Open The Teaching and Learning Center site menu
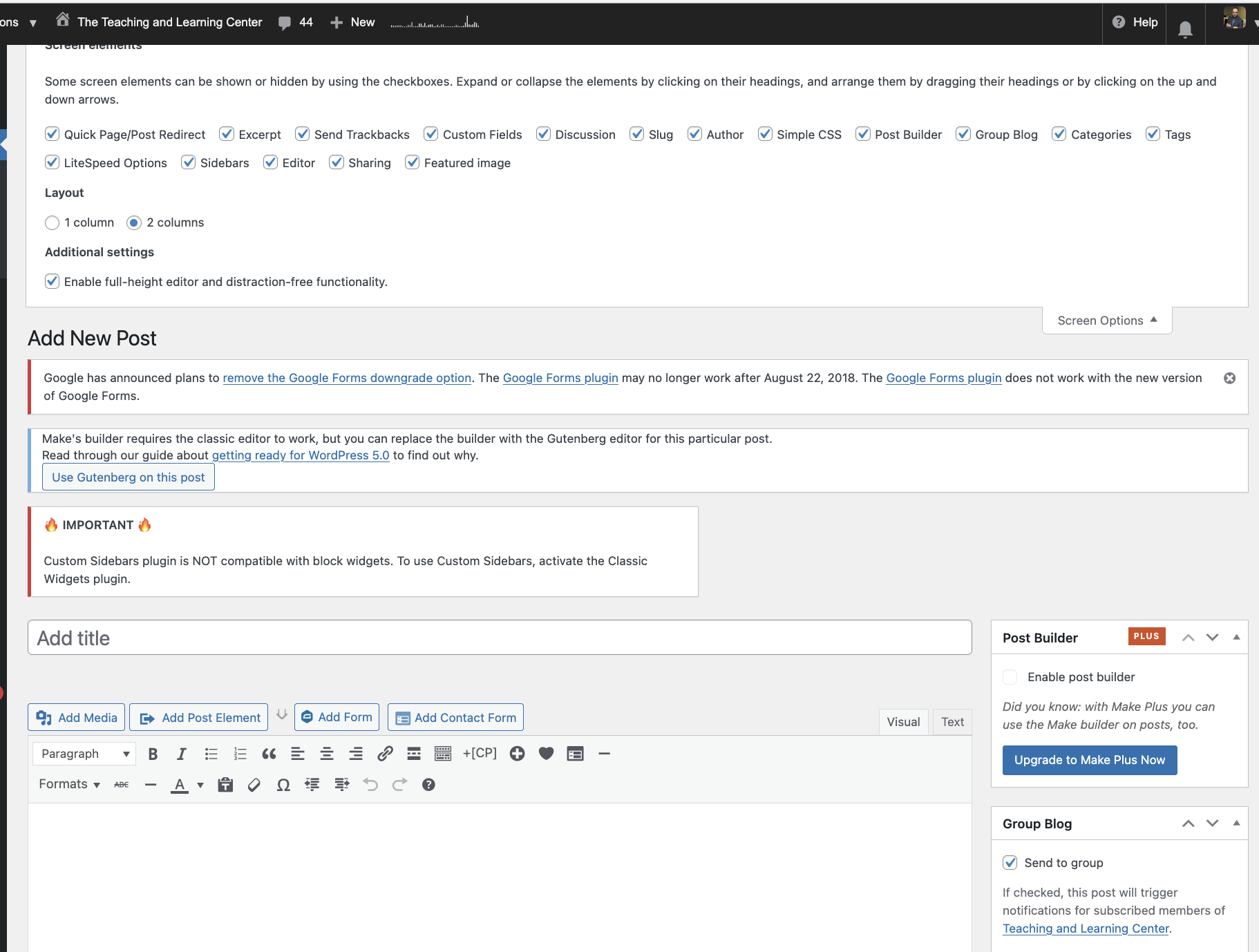Image resolution: width=1259 pixels, height=952 pixels. (x=159, y=21)
